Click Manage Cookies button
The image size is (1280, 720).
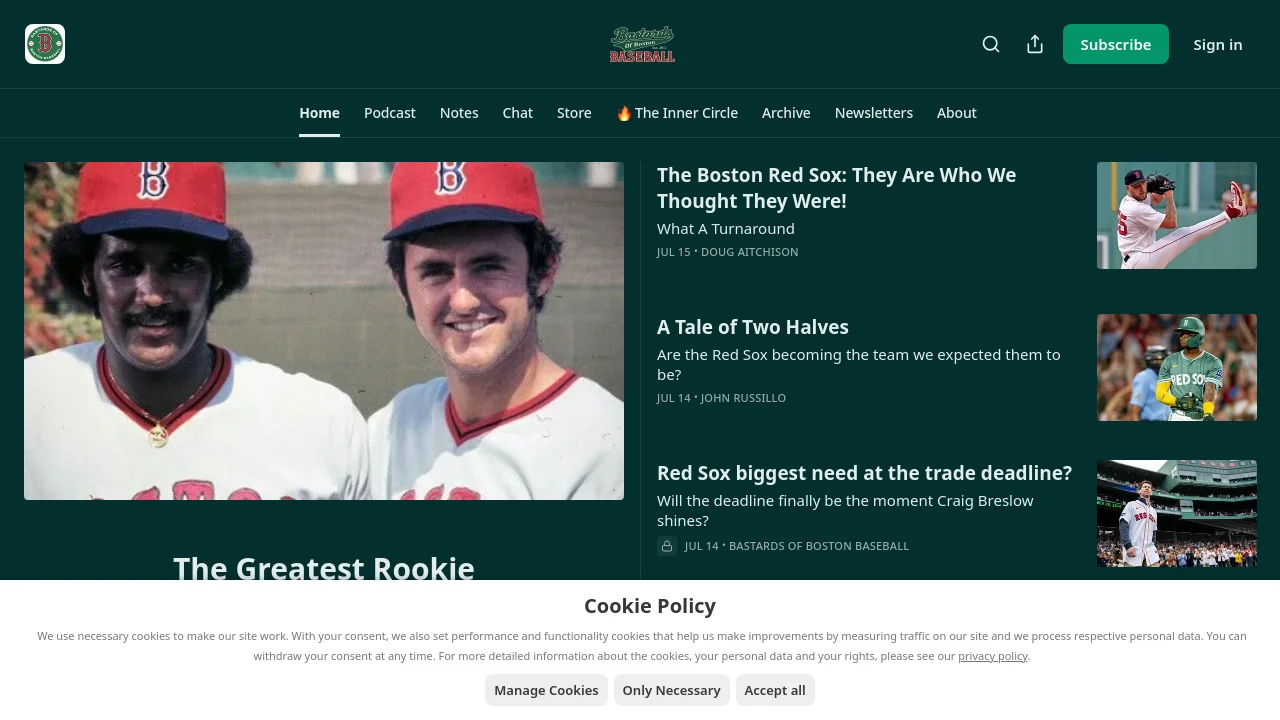coord(546,690)
